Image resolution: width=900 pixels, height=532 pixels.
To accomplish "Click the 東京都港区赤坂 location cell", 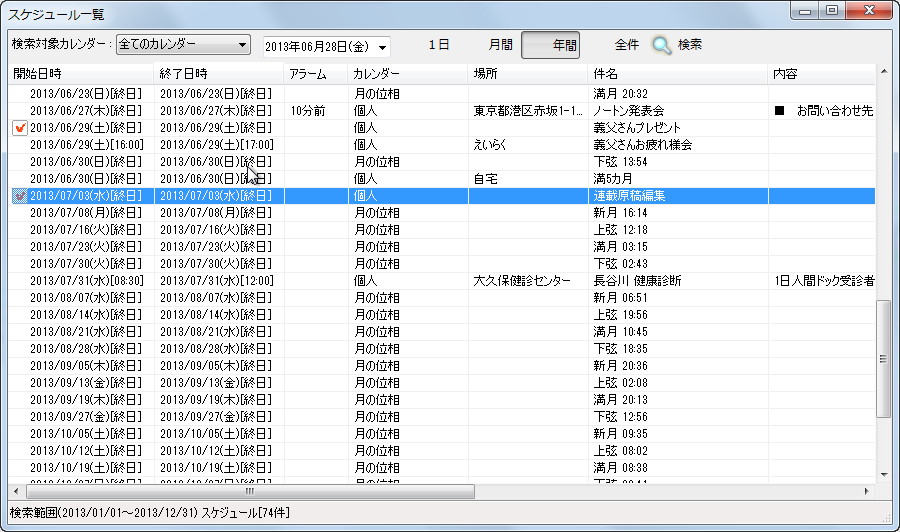I will click(527, 111).
